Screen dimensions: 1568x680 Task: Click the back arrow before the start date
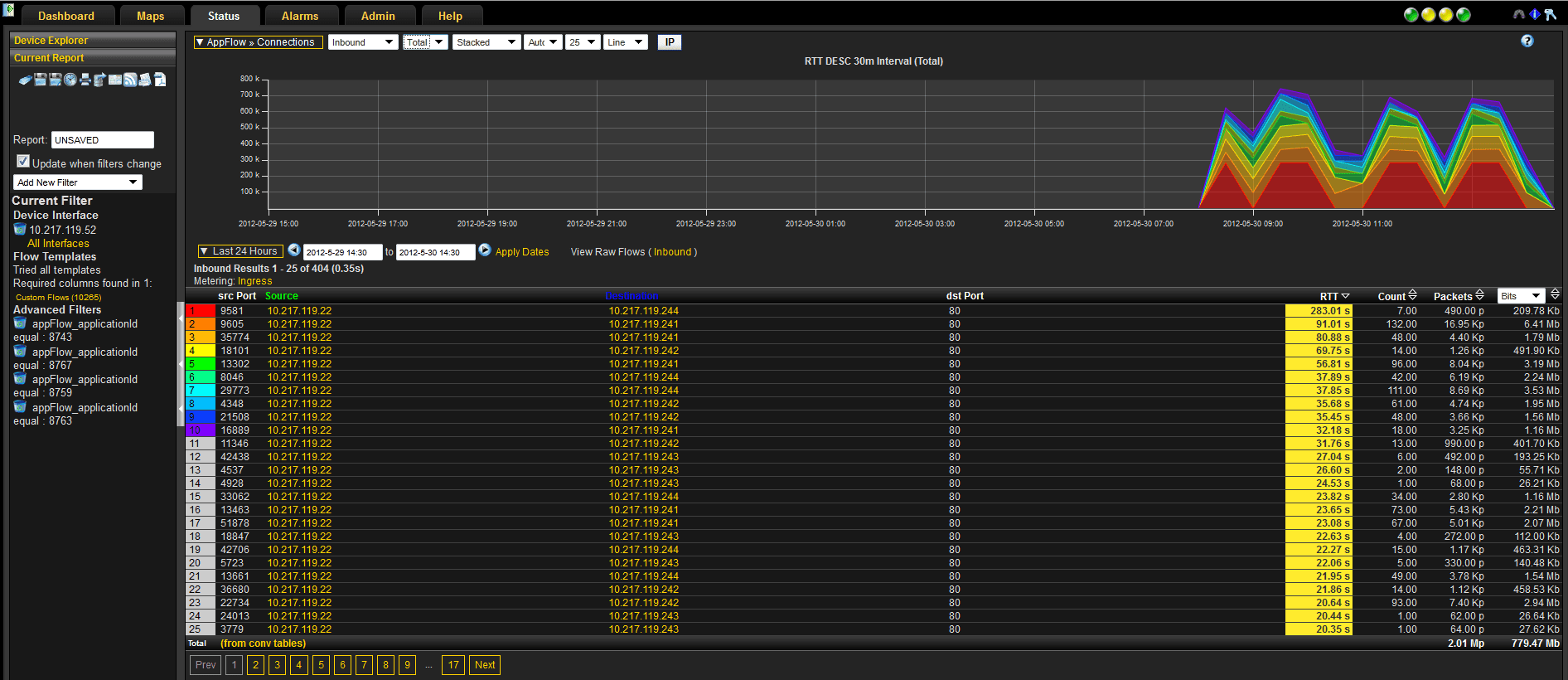pyautogui.click(x=293, y=250)
